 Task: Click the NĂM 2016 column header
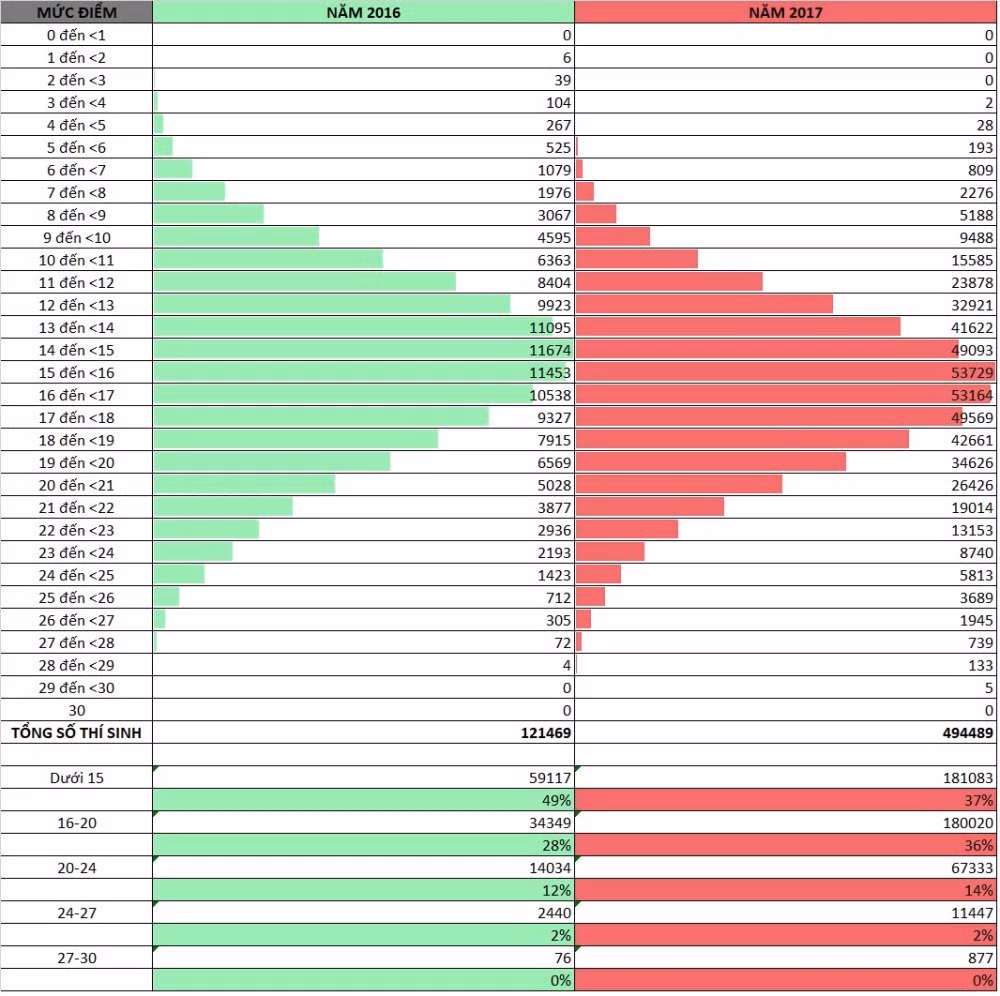[364, 12]
